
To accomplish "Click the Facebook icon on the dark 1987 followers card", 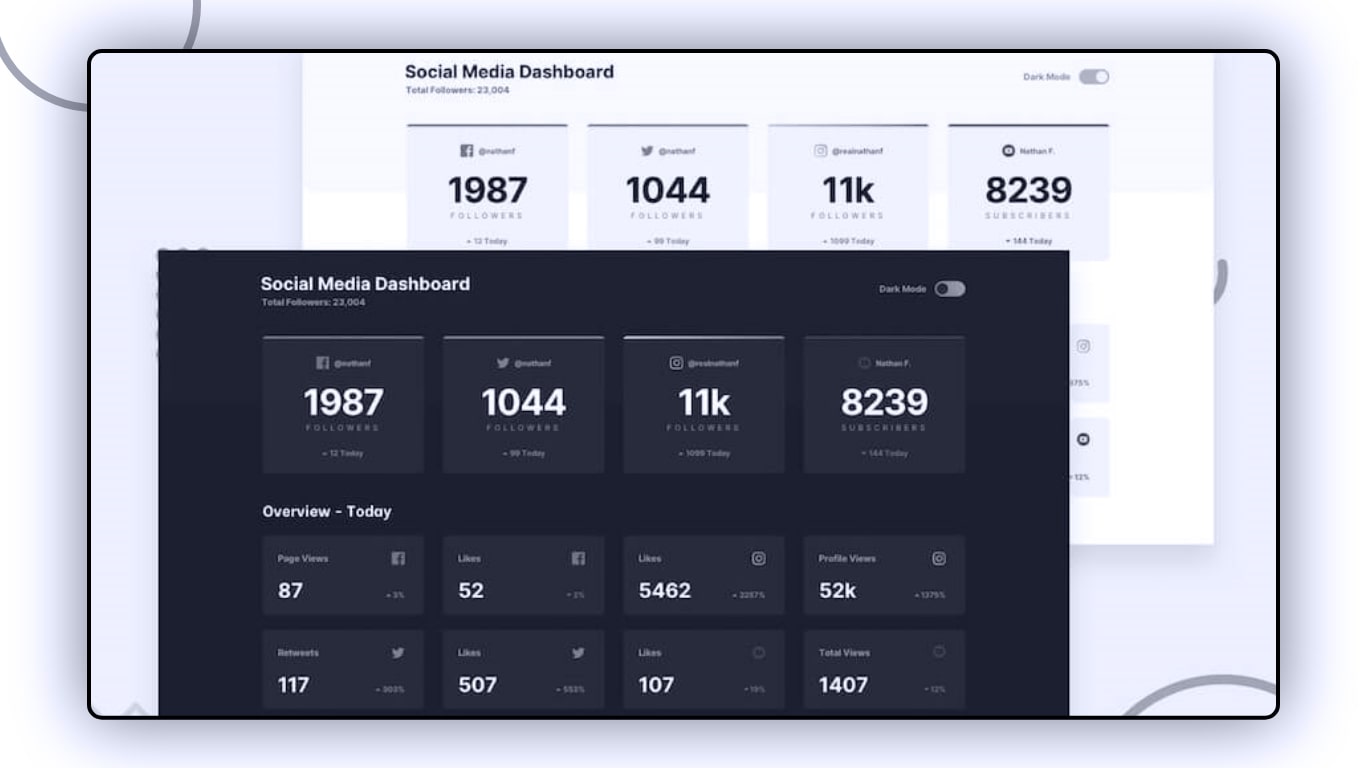I will [x=322, y=363].
